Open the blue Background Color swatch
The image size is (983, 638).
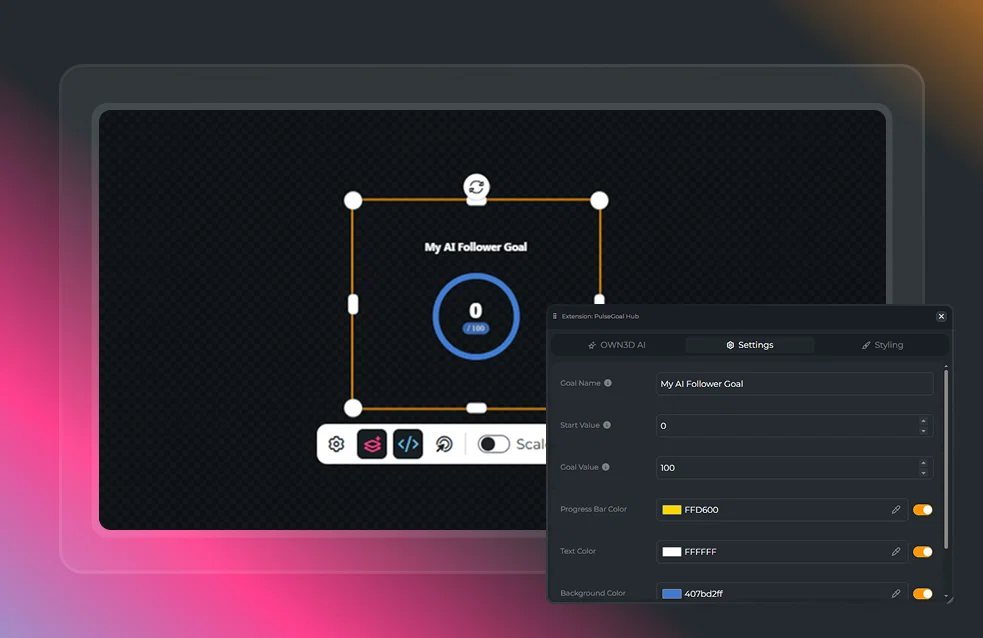pos(671,594)
